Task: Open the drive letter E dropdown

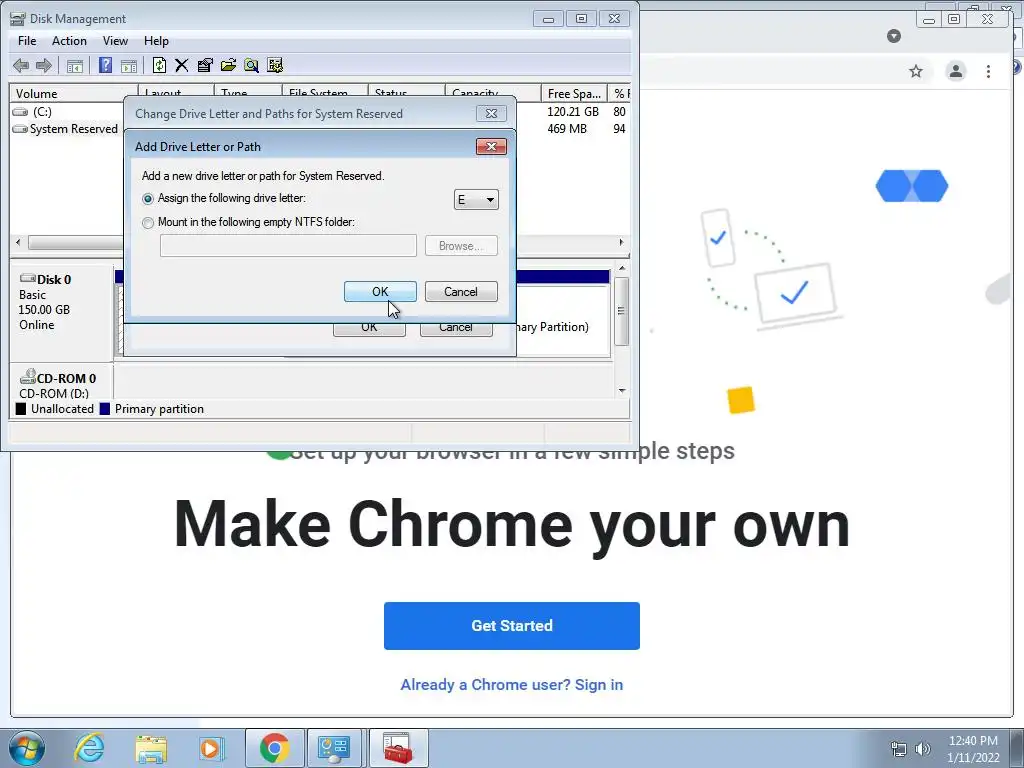Action: [x=476, y=200]
